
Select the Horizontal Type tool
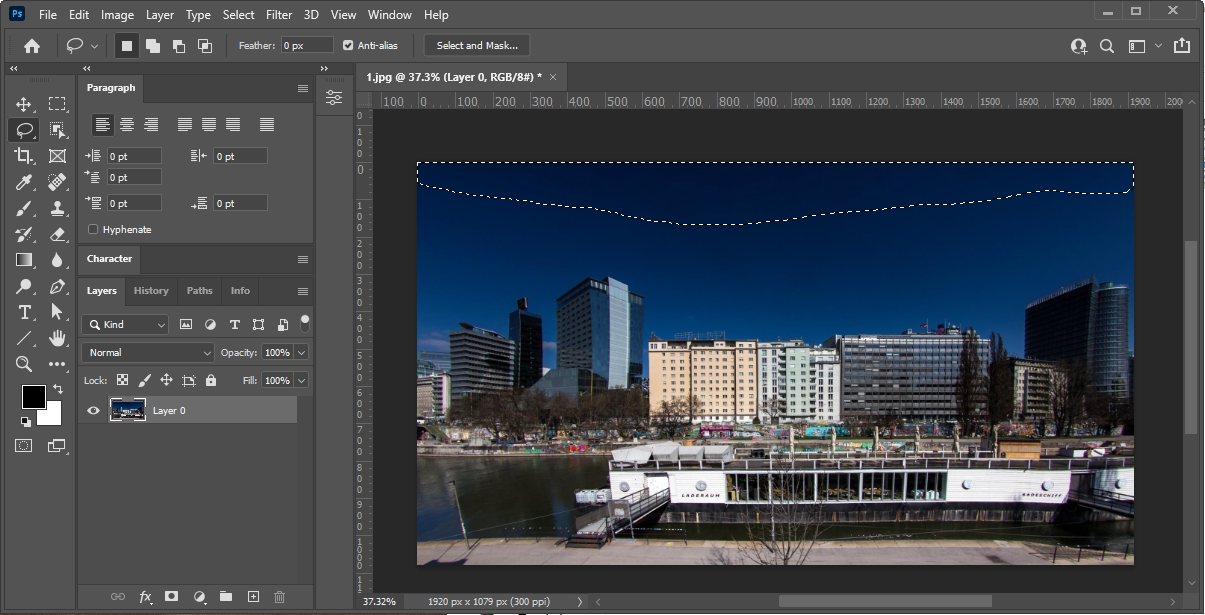[24, 312]
